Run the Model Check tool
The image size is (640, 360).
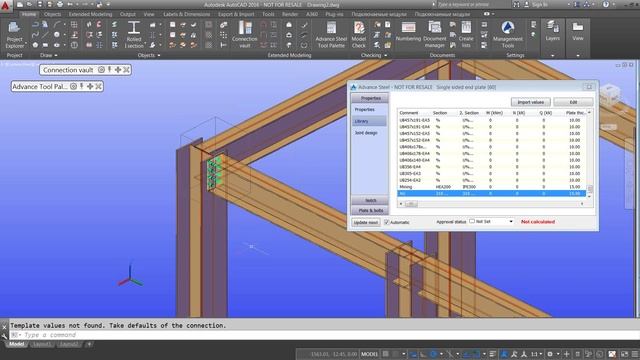(359, 35)
